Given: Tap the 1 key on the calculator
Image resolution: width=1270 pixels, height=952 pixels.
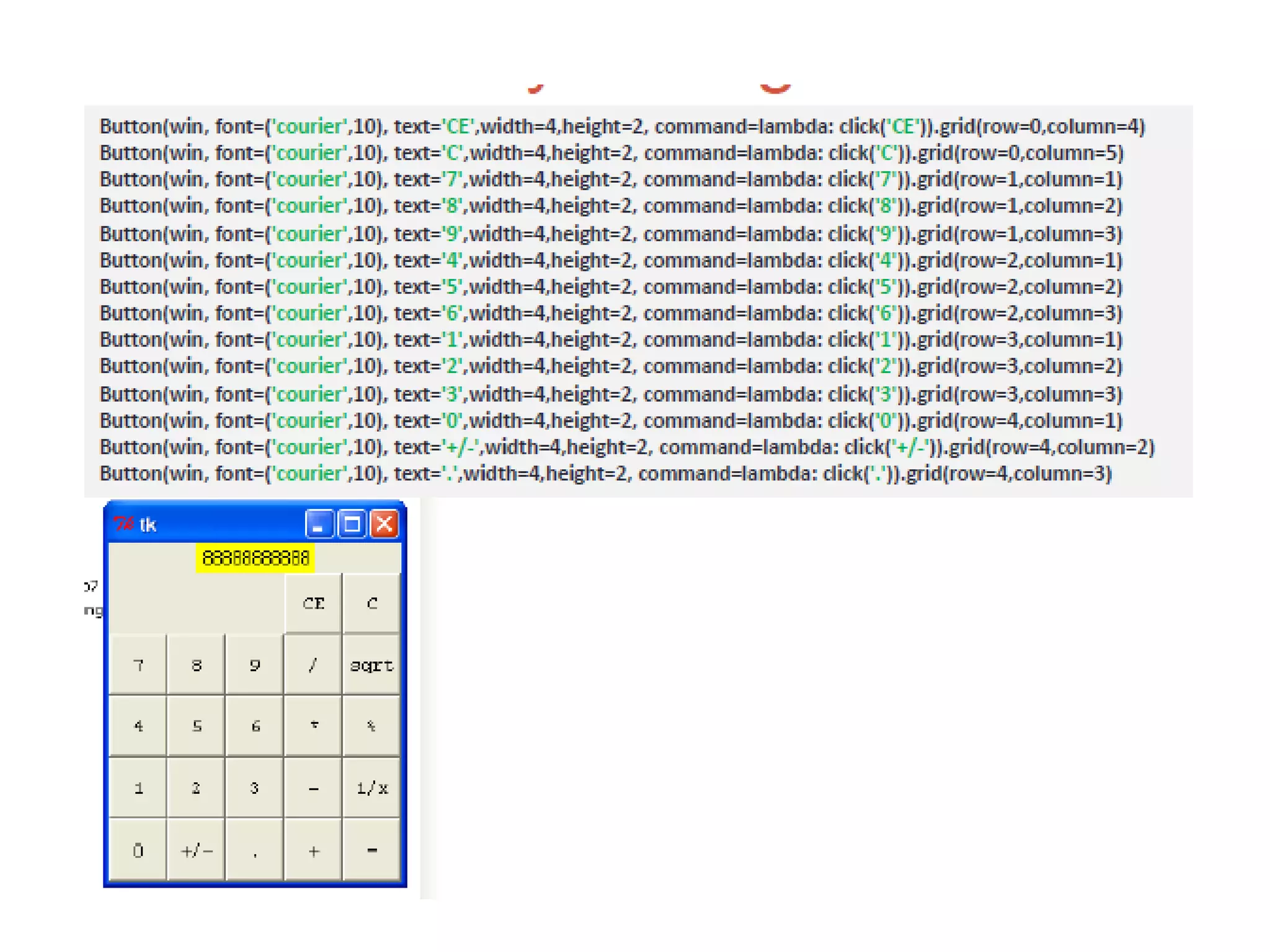Looking at the screenshot, I should 138,788.
